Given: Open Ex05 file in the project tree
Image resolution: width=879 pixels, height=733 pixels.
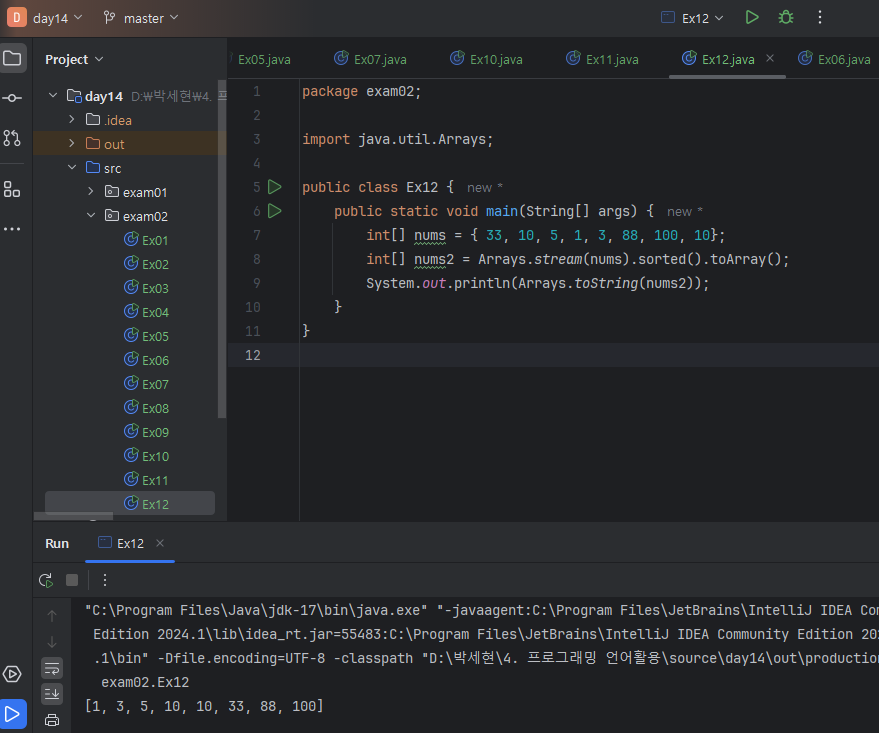Looking at the screenshot, I should [x=154, y=336].
